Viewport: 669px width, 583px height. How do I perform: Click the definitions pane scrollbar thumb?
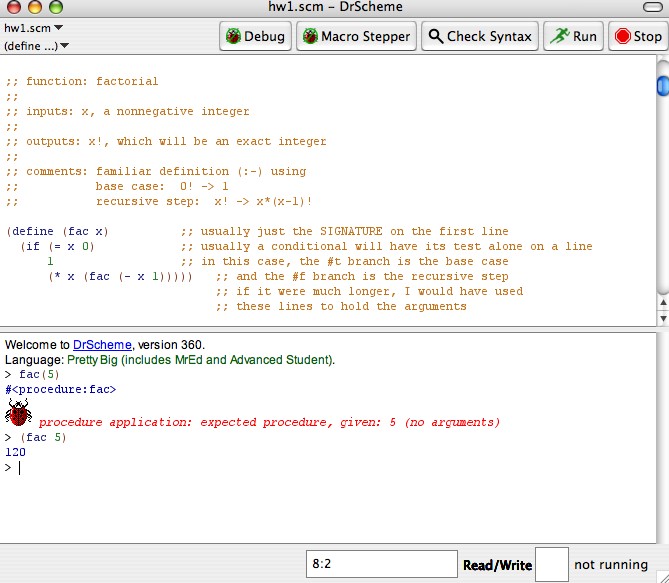pos(662,88)
